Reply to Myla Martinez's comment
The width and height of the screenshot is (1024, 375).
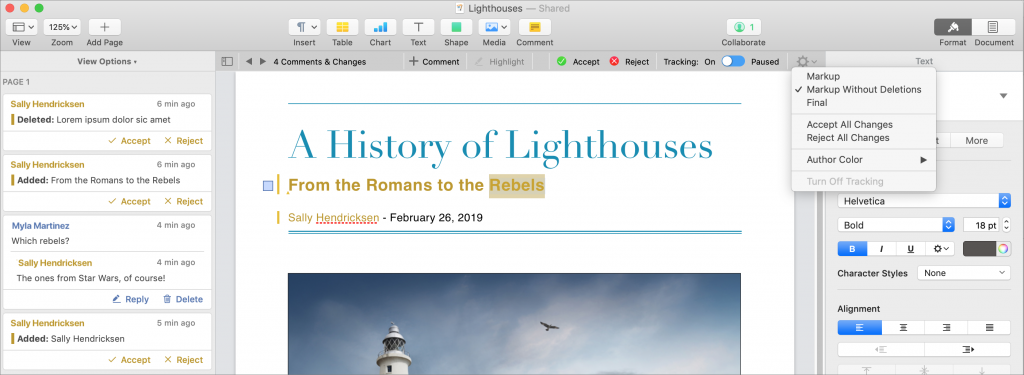tap(130, 299)
